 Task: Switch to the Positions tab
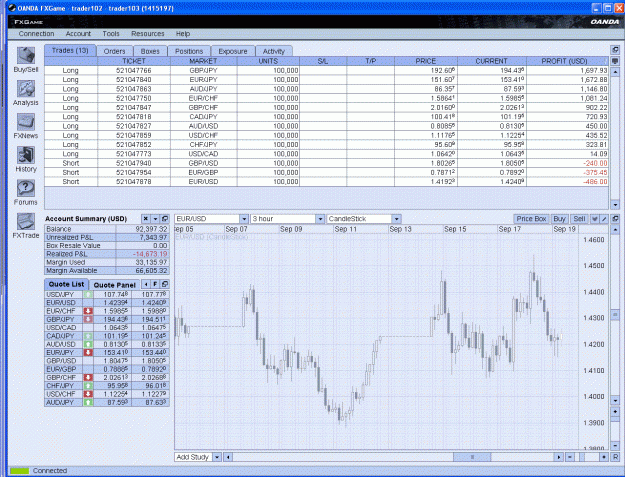[189, 51]
